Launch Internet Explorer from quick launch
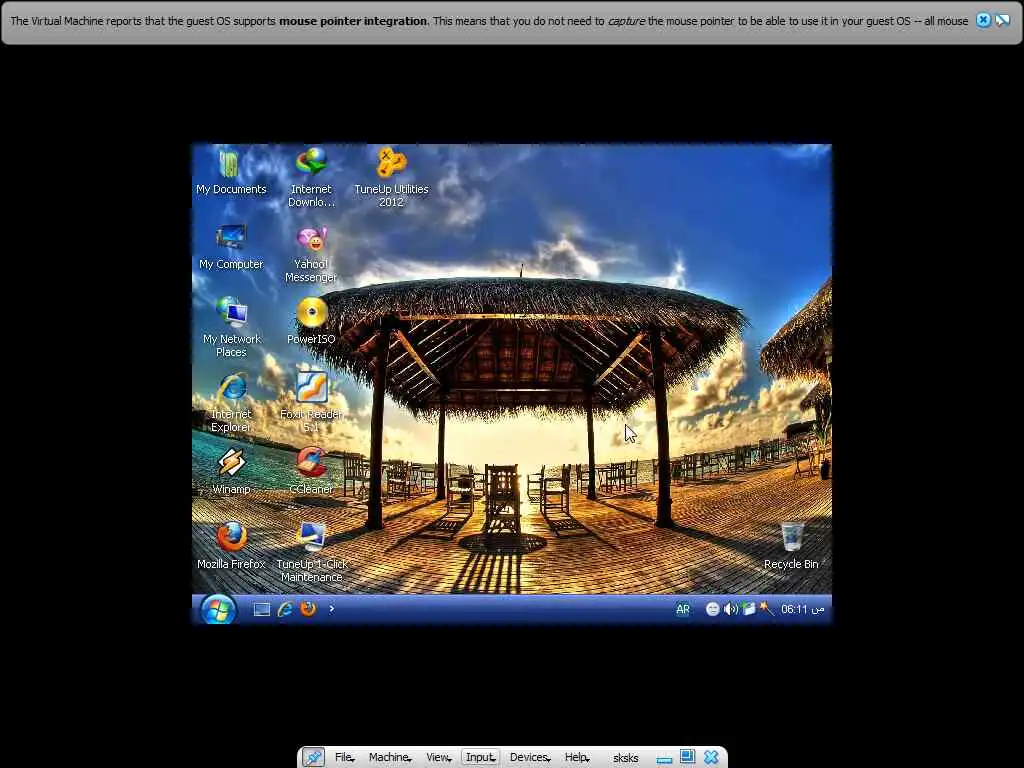 pos(285,609)
